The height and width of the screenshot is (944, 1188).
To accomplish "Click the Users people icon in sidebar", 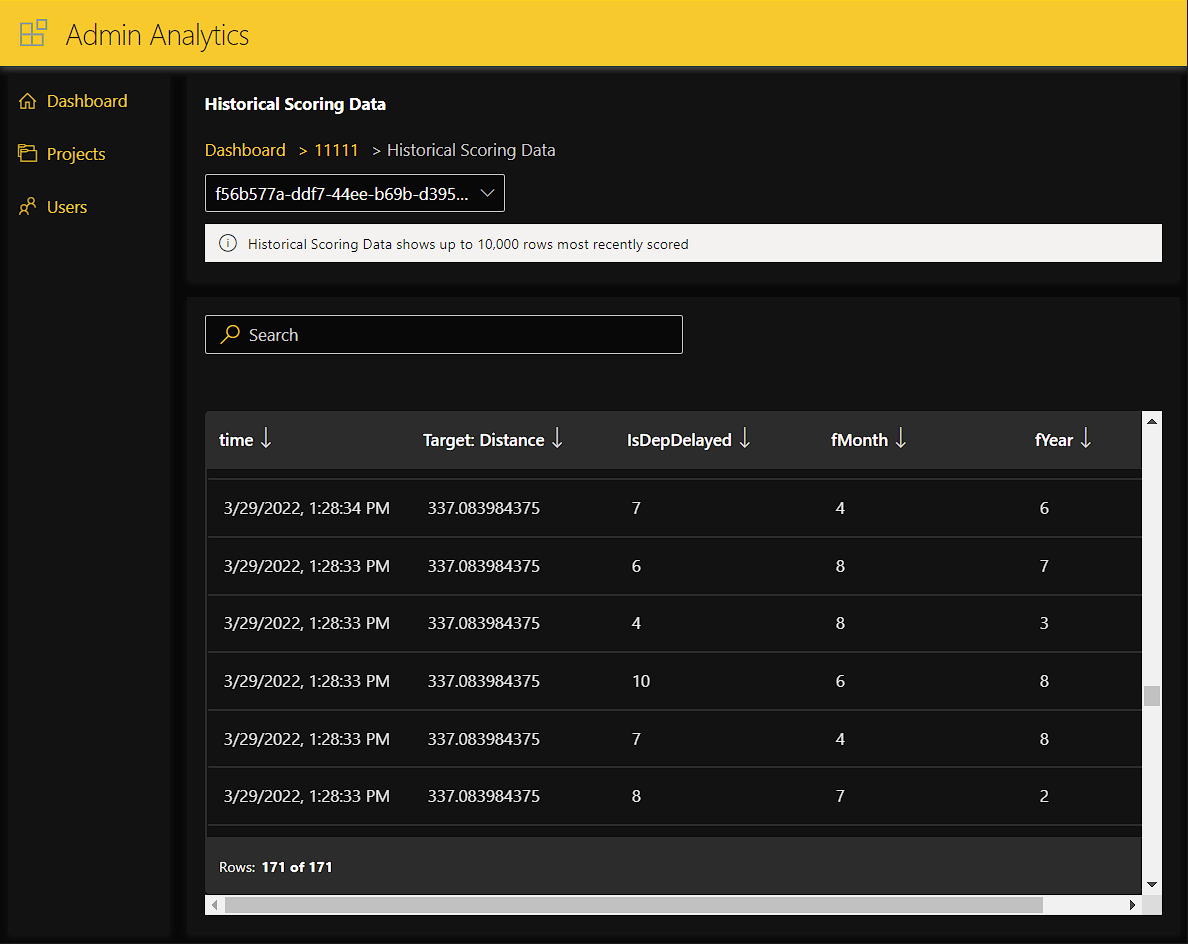I will [27, 207].
